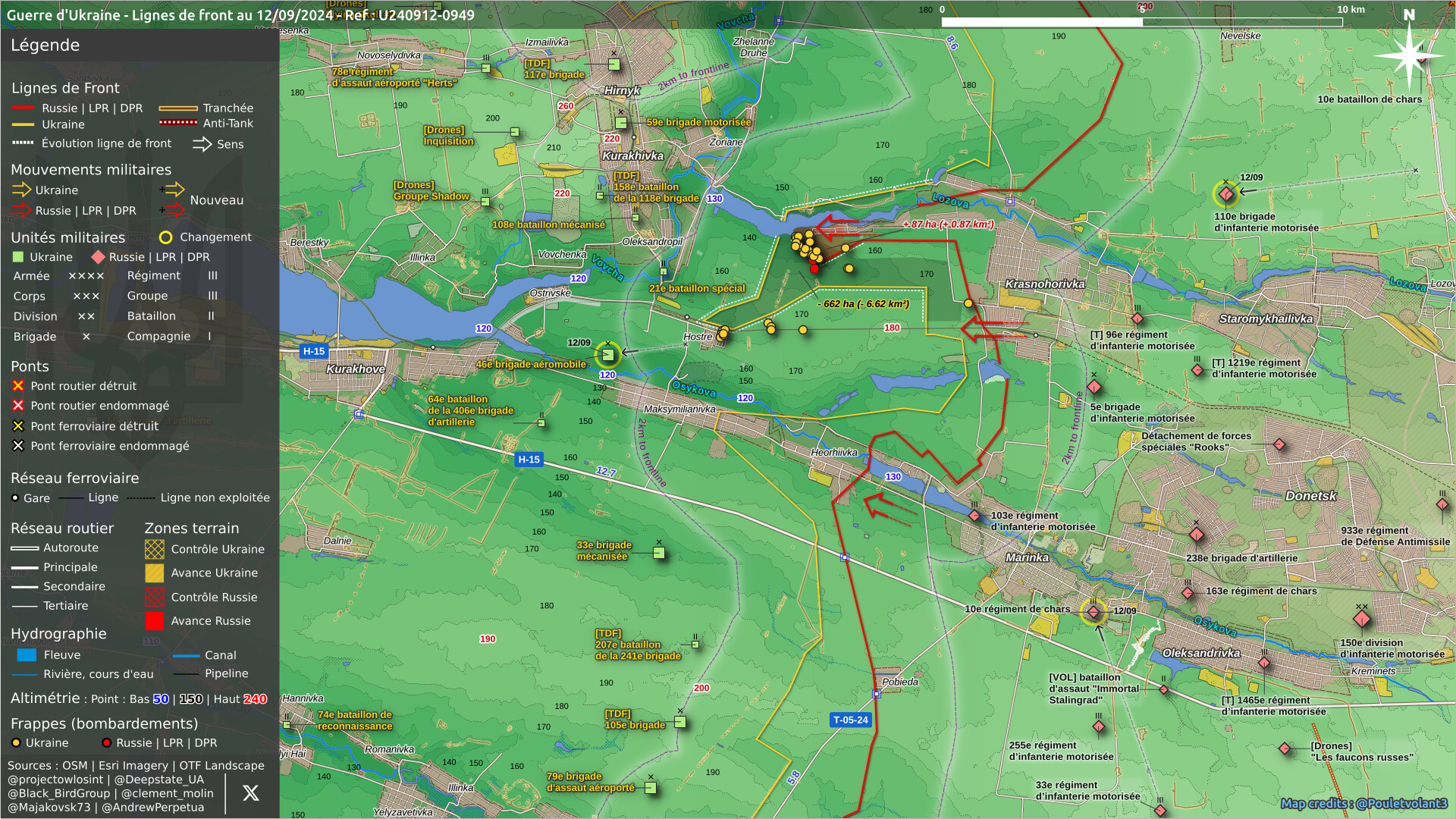The image size is (1456, 819).
Task: Click the Avance Ukraine yellow swatch
Action: (154, 573)
